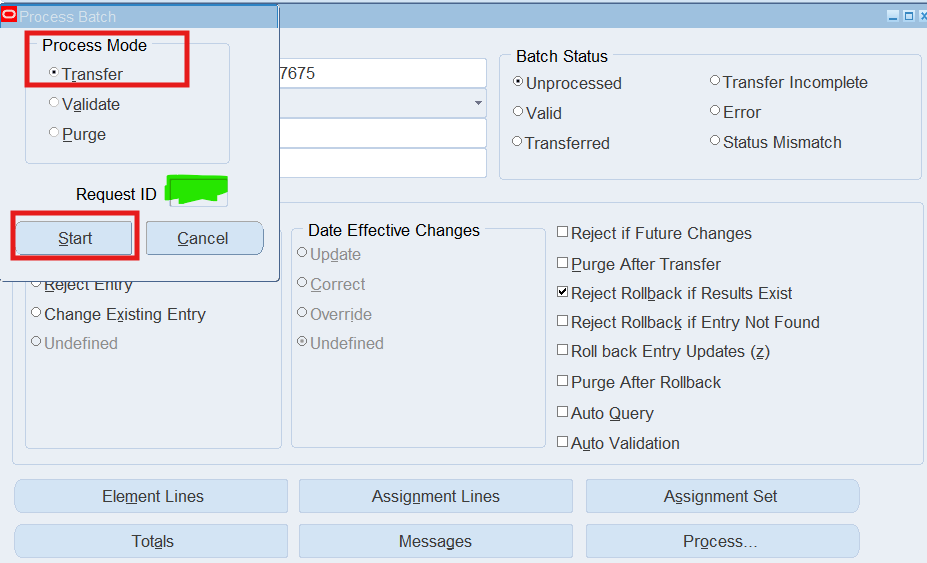Viewport: 927px width, 563px height.
Task: Open Element Lines window
Action: pyautogui.click(x=152, y=496)
